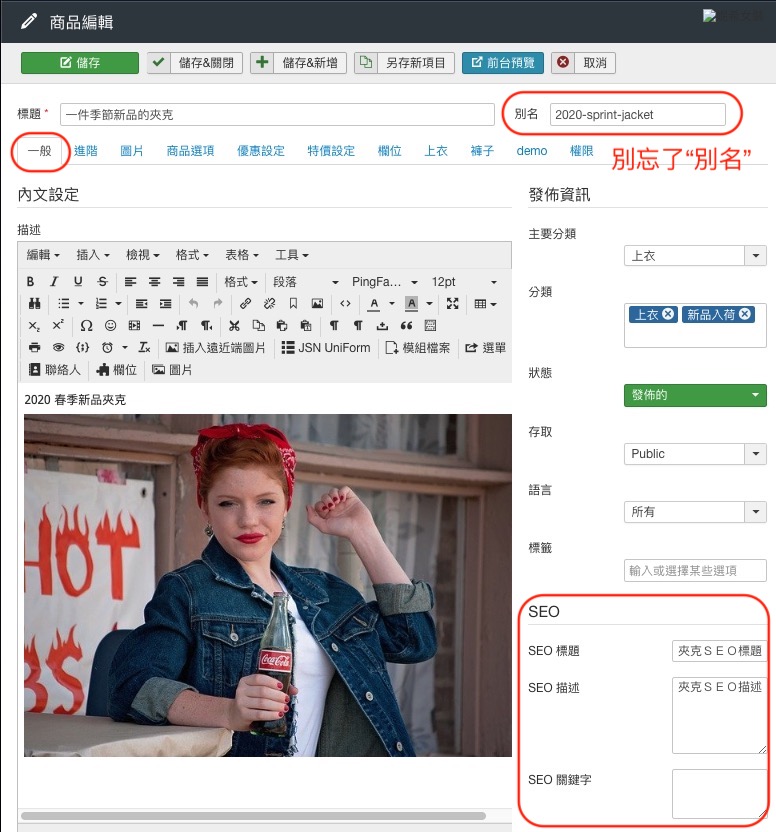The height and width of the screenshot is (832, 776).
Task: Open the 狀態 dropdown showing 發佈的
Action: pyautogui.click(x=695, y=395)
